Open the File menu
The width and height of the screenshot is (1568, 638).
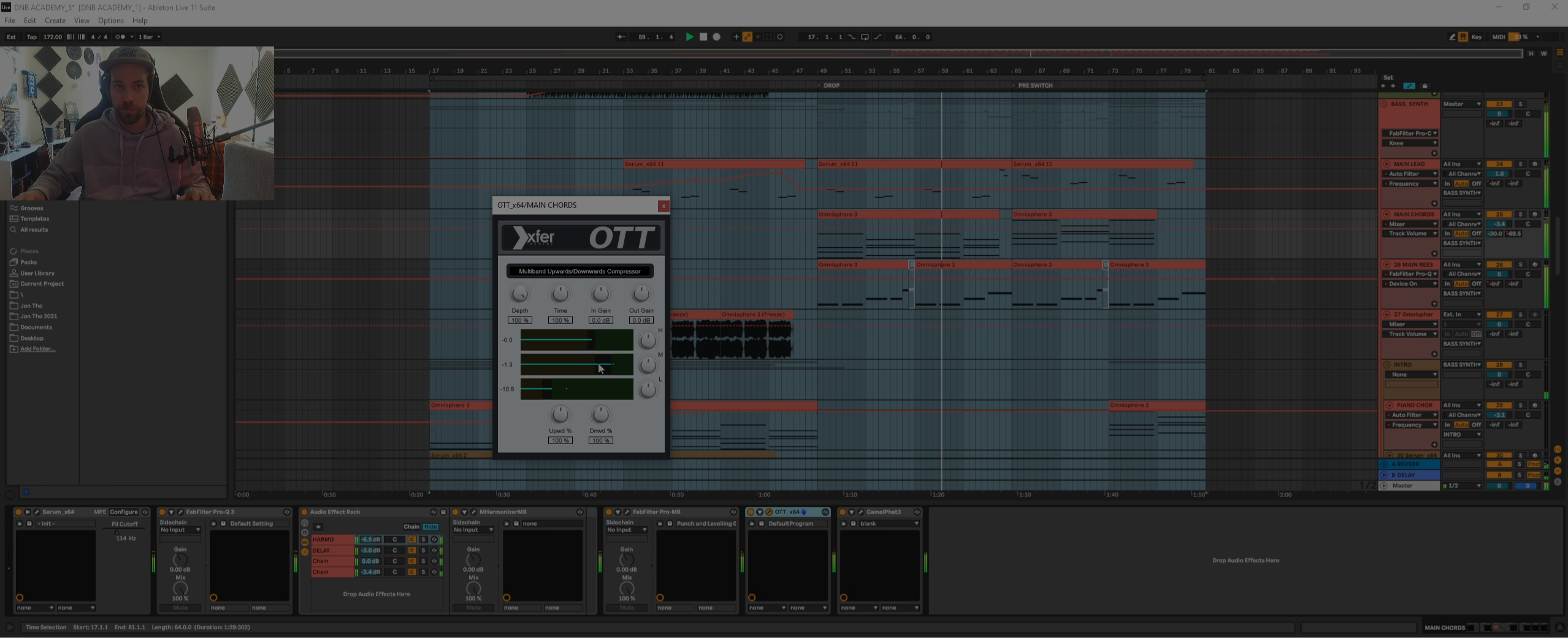pos(10,20)
